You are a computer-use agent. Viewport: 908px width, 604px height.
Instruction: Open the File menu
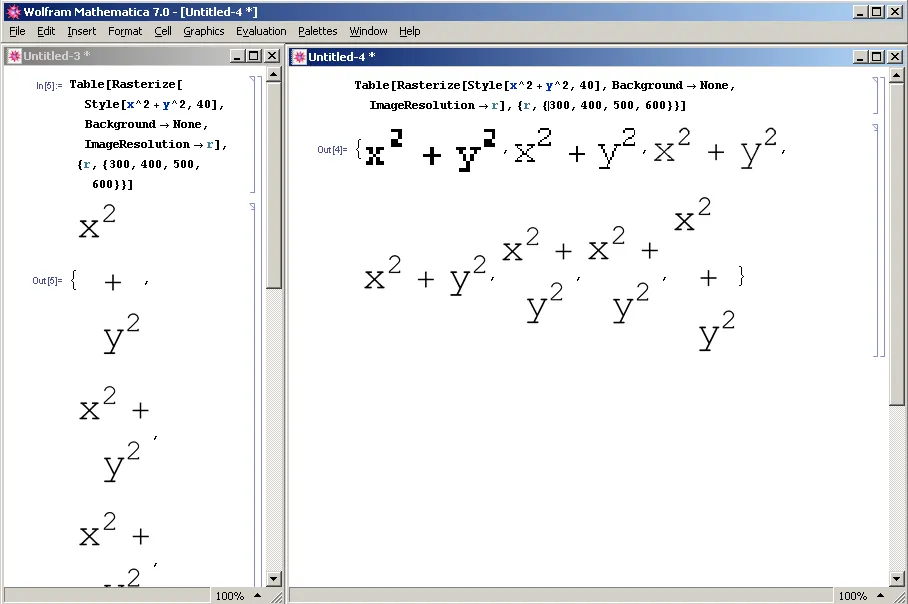tap(17, 31)
